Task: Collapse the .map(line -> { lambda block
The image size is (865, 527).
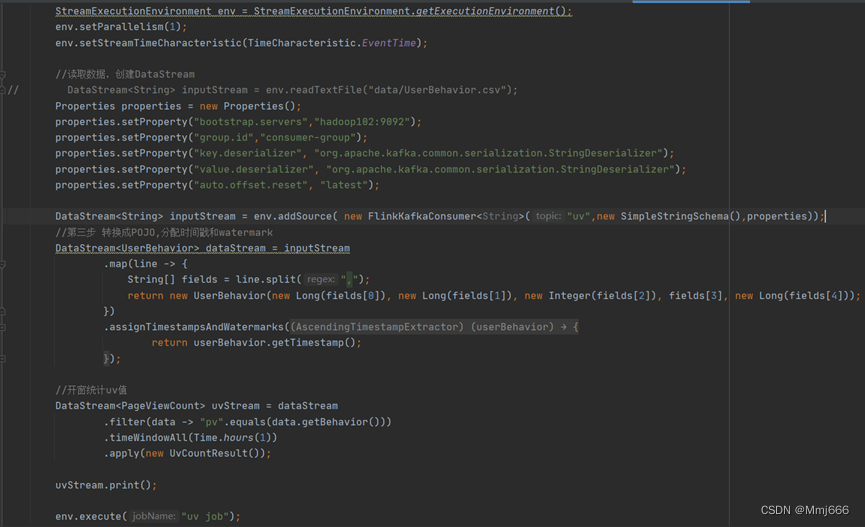Action: click(3, 264)
